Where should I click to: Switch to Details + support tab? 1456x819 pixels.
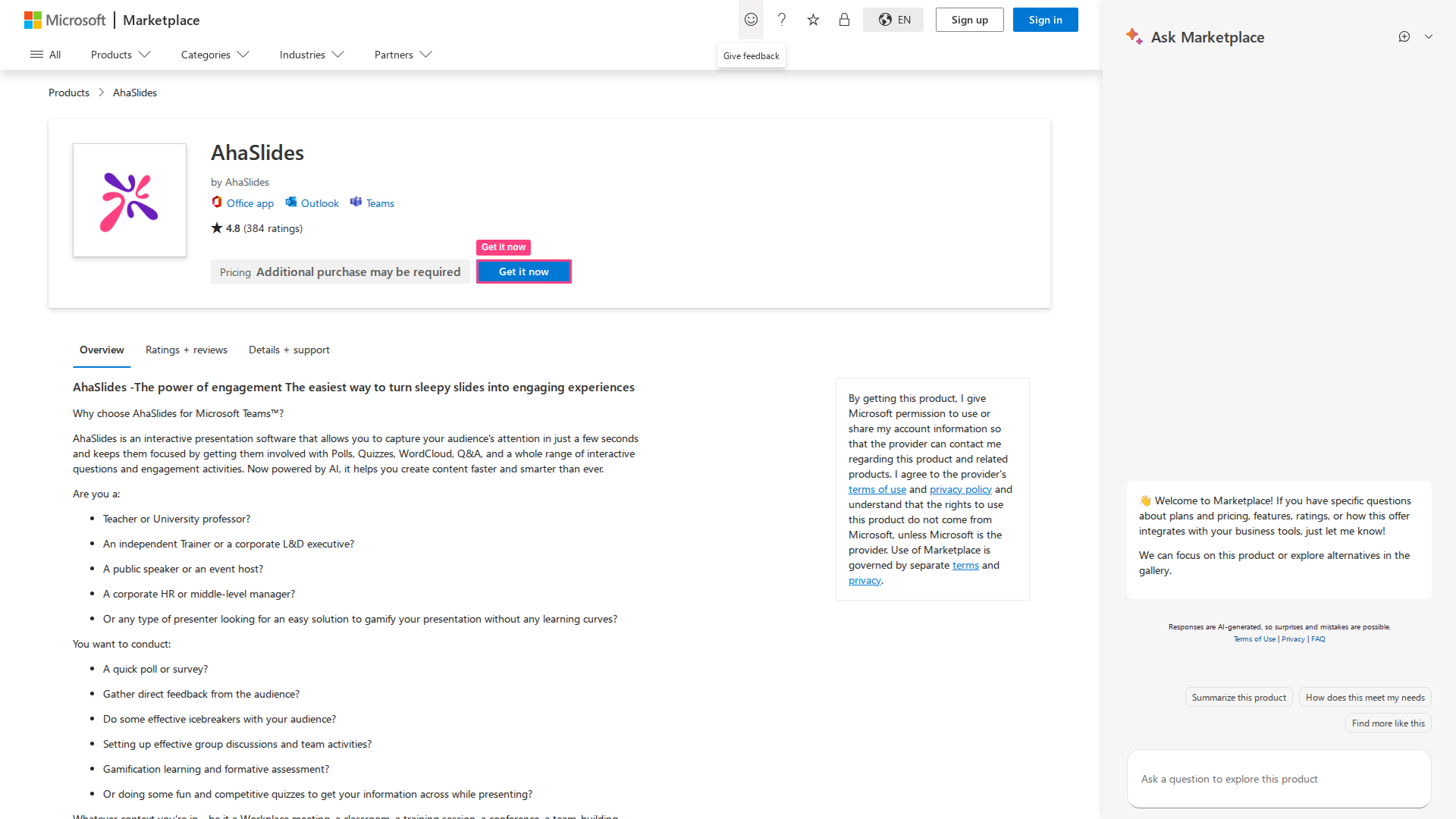[x=289, y=350]
